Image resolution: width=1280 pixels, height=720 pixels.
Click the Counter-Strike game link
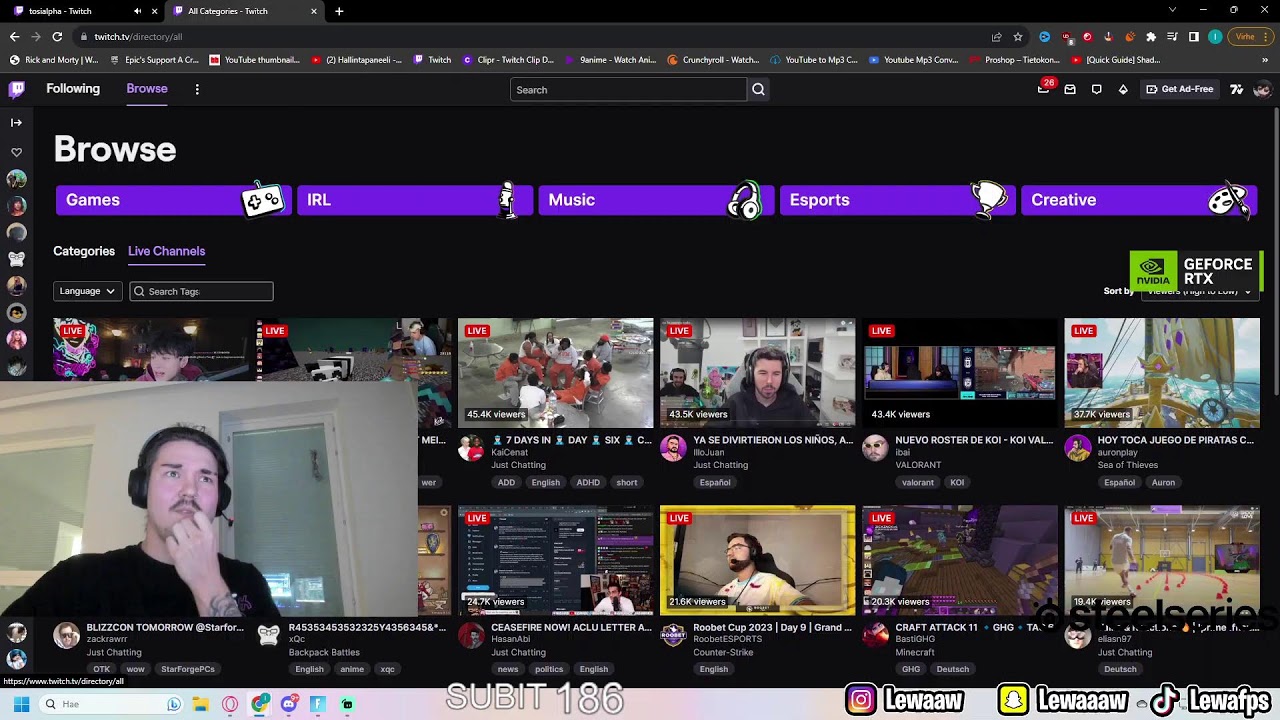click(x=723, y=652)
